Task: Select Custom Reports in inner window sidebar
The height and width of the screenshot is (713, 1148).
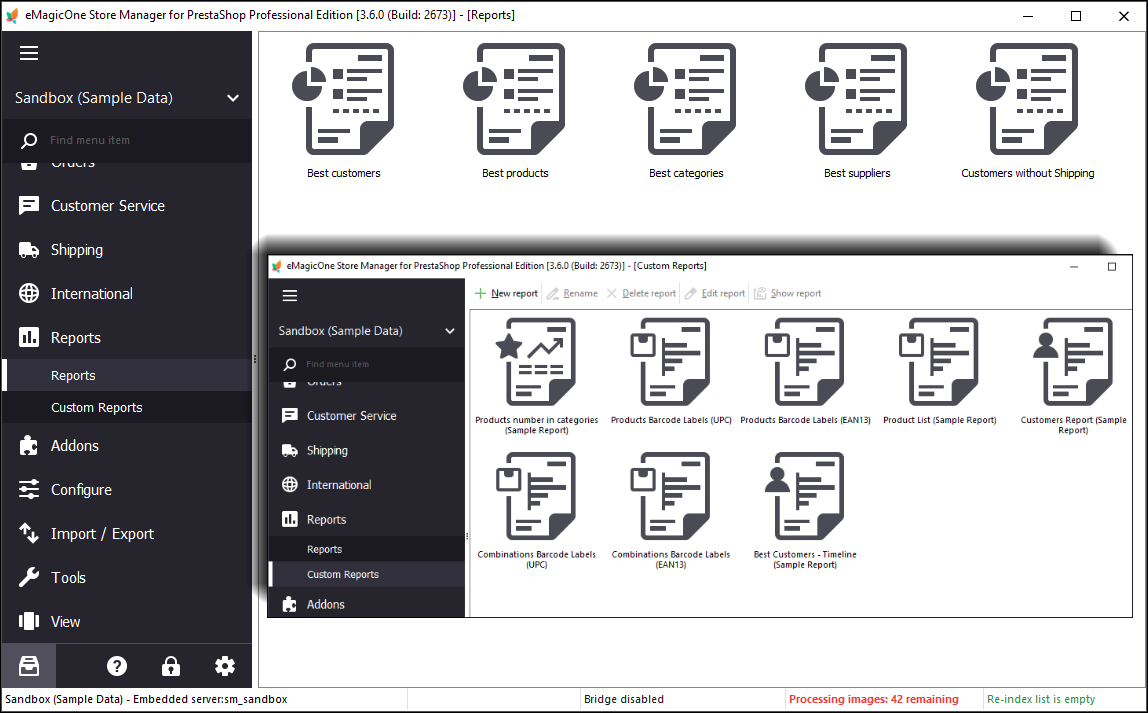Action: [x=366, y=574]
